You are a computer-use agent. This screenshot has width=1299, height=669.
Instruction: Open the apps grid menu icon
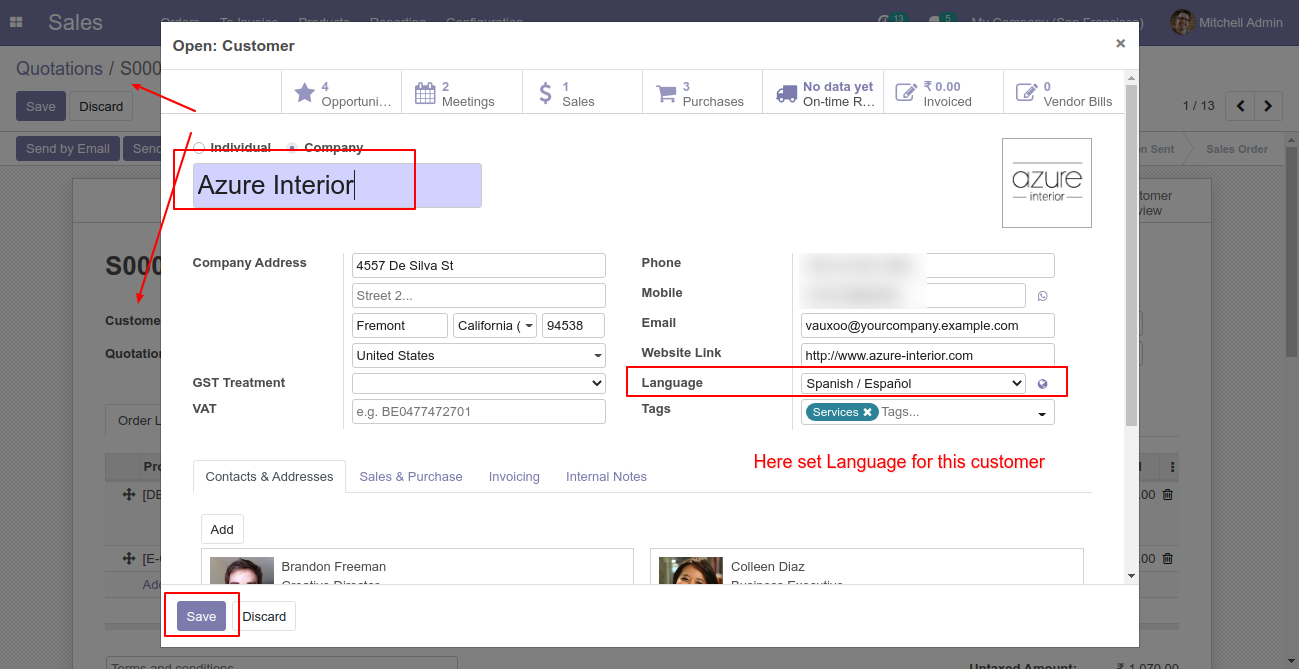(16, 21)
